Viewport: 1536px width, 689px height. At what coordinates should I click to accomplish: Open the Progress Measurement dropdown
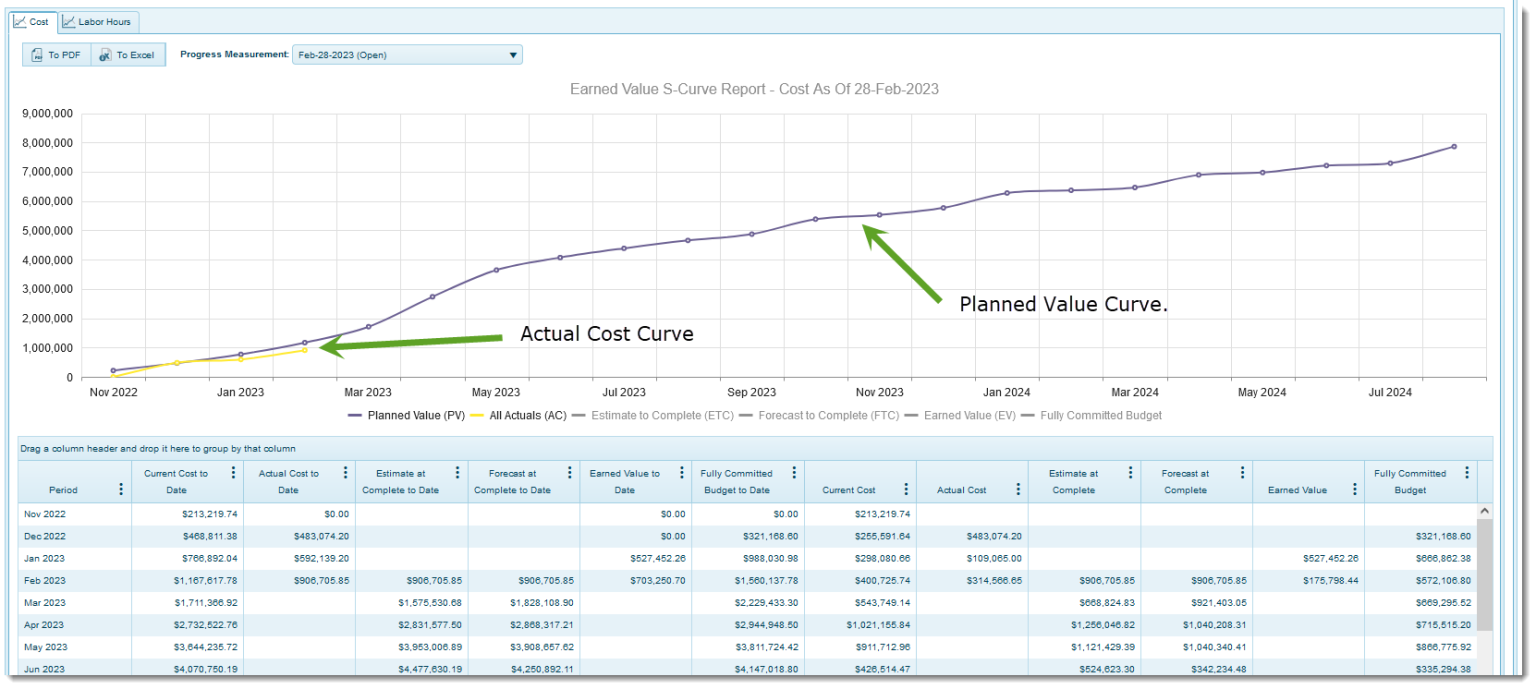pos(513,54)
